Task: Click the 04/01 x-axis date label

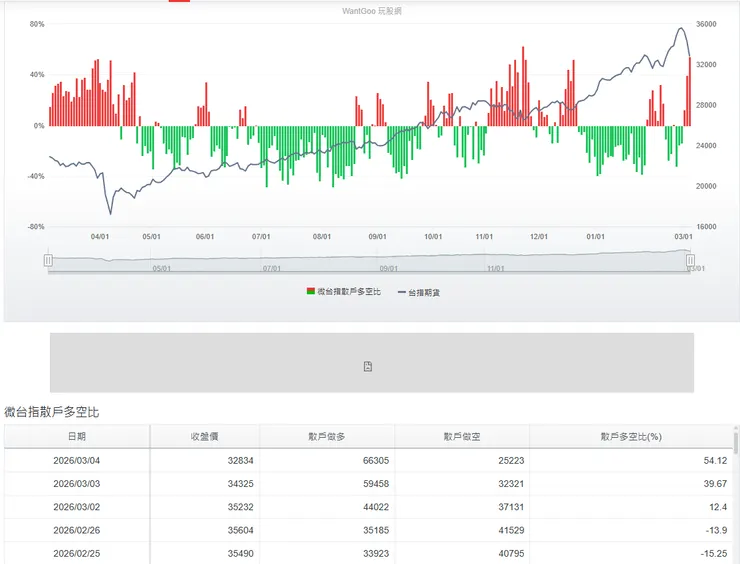Action: 100,236
